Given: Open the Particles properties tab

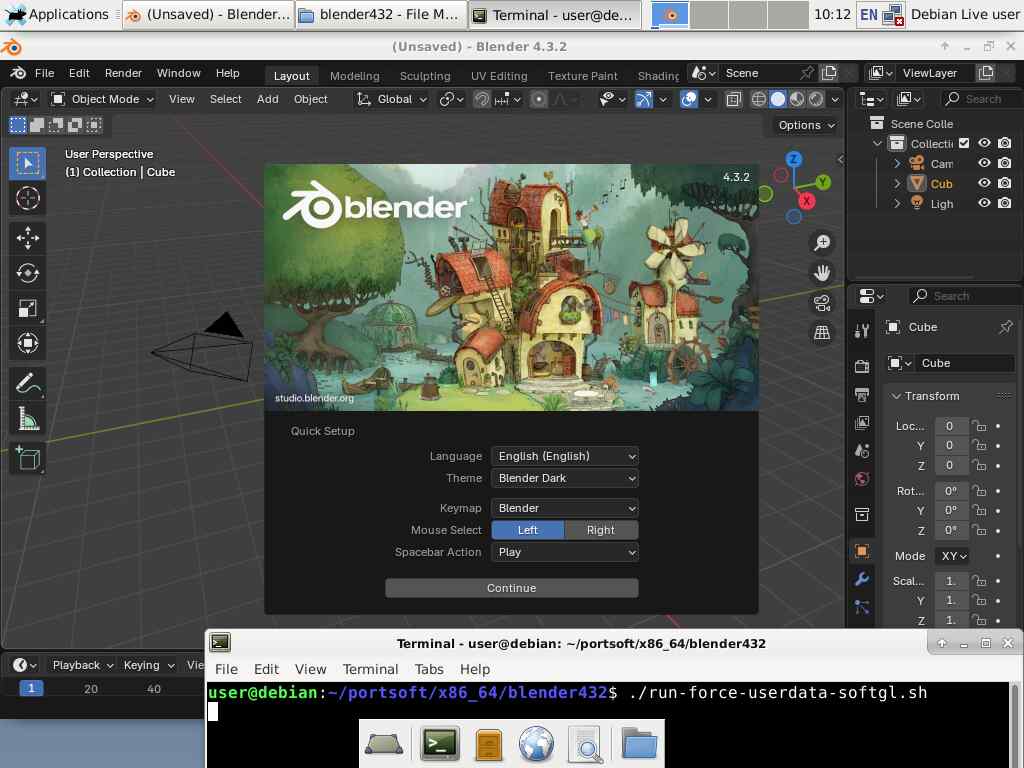Looking at the screenshot, I should [862, 607].
